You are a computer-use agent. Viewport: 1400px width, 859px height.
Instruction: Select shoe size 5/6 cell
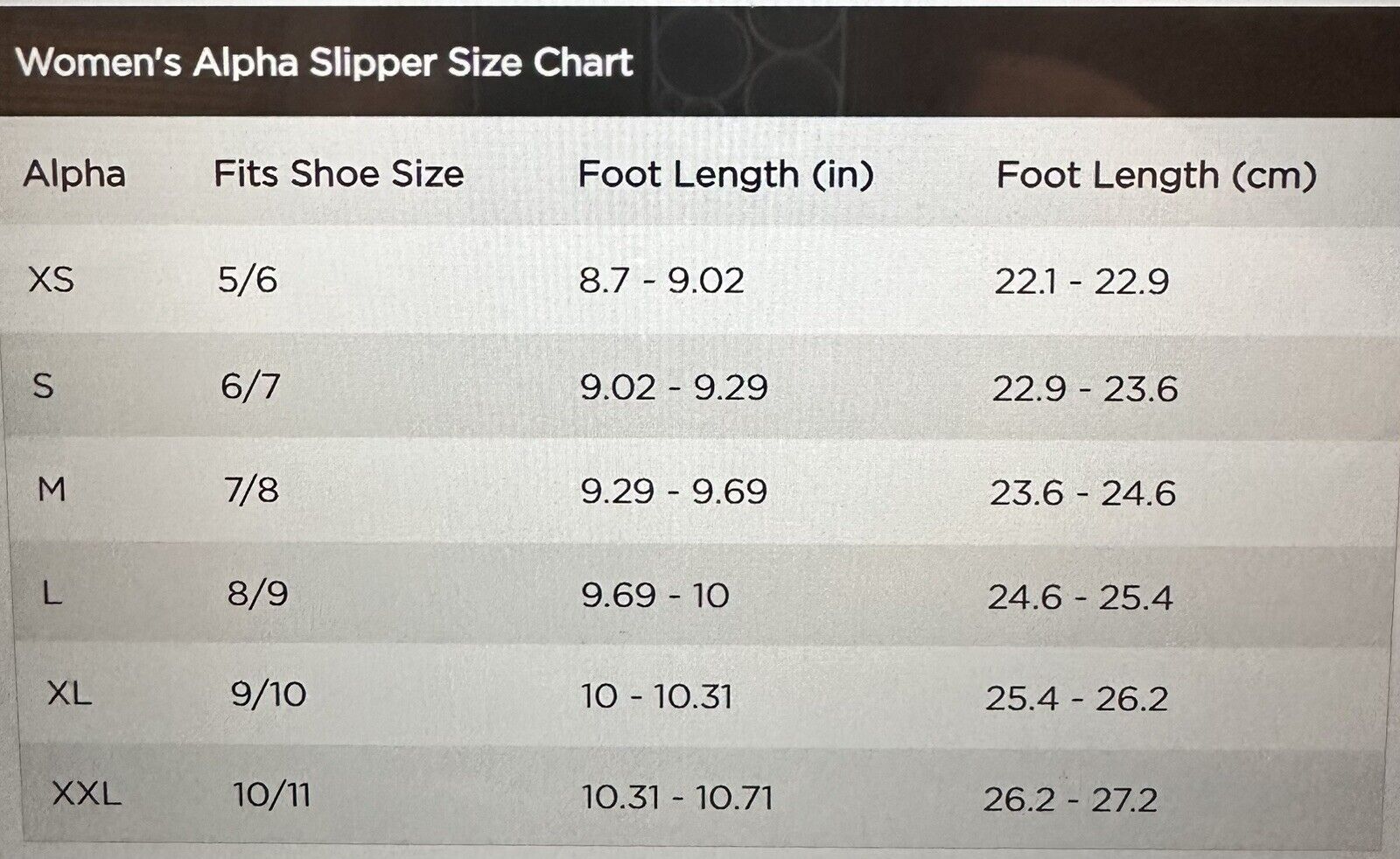248,281
